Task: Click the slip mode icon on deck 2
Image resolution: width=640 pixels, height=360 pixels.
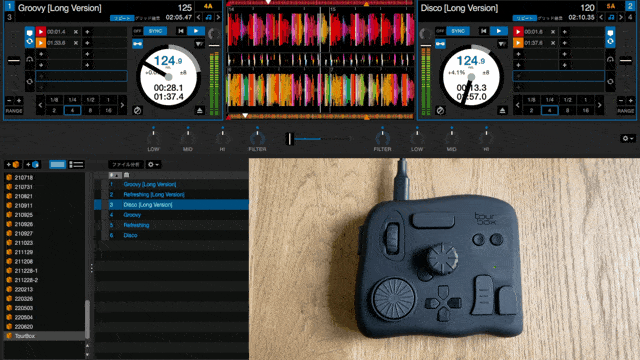Action: [x=440, y=111]
